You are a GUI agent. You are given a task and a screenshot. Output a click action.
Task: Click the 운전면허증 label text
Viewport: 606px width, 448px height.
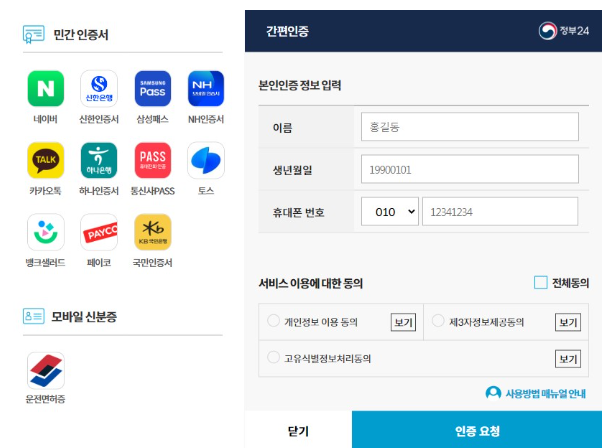(46, 399)
